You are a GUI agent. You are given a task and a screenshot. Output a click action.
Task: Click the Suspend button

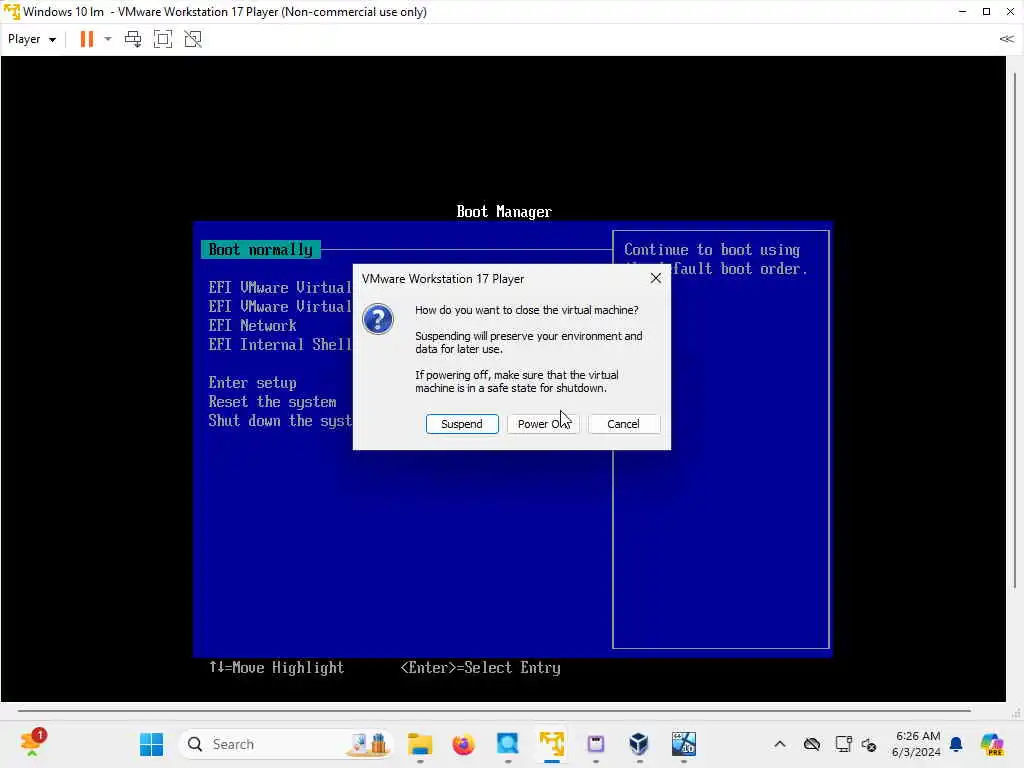[462, 424]
